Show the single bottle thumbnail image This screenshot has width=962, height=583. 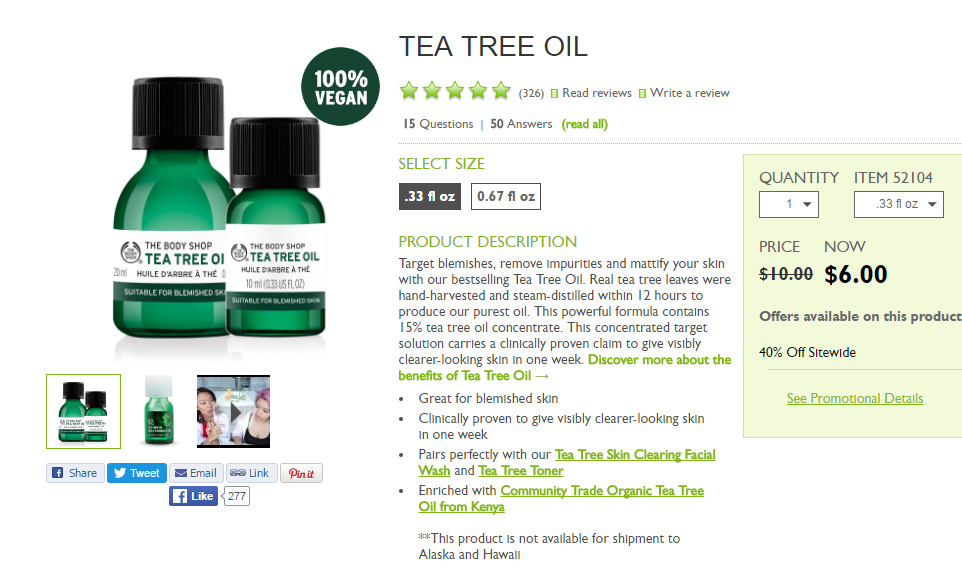[x=159, y=412]
